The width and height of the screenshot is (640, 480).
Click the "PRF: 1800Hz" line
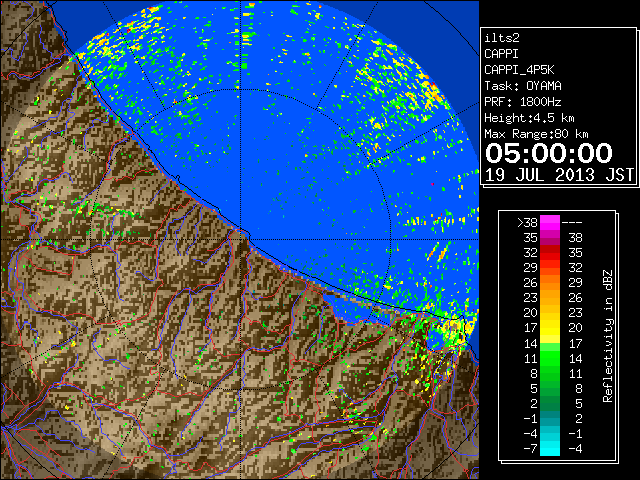tap(523, 102)
